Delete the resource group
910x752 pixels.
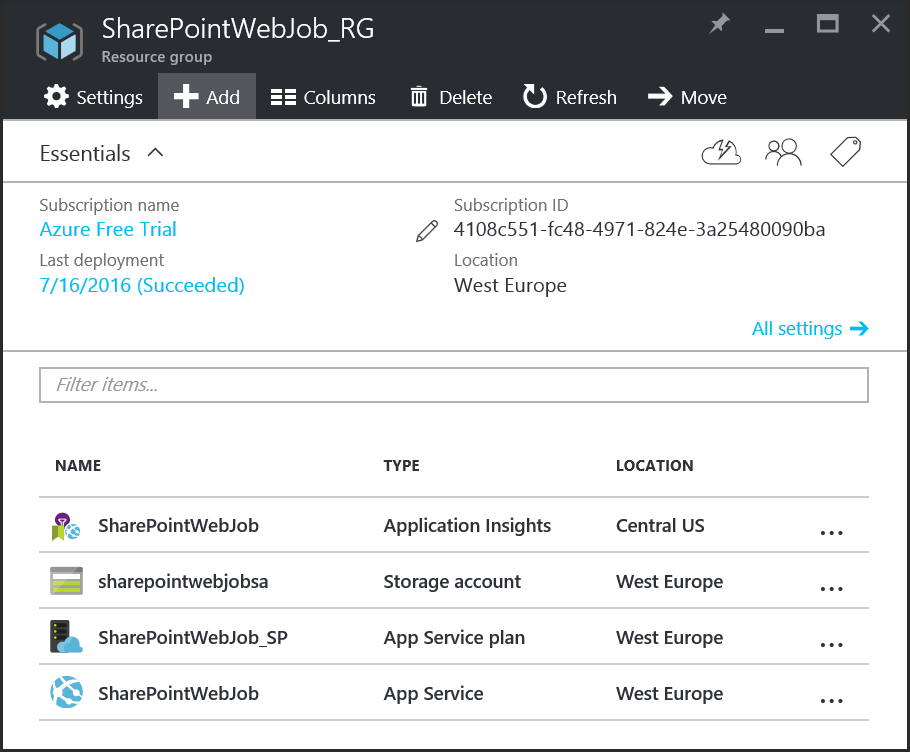(450, 97)
